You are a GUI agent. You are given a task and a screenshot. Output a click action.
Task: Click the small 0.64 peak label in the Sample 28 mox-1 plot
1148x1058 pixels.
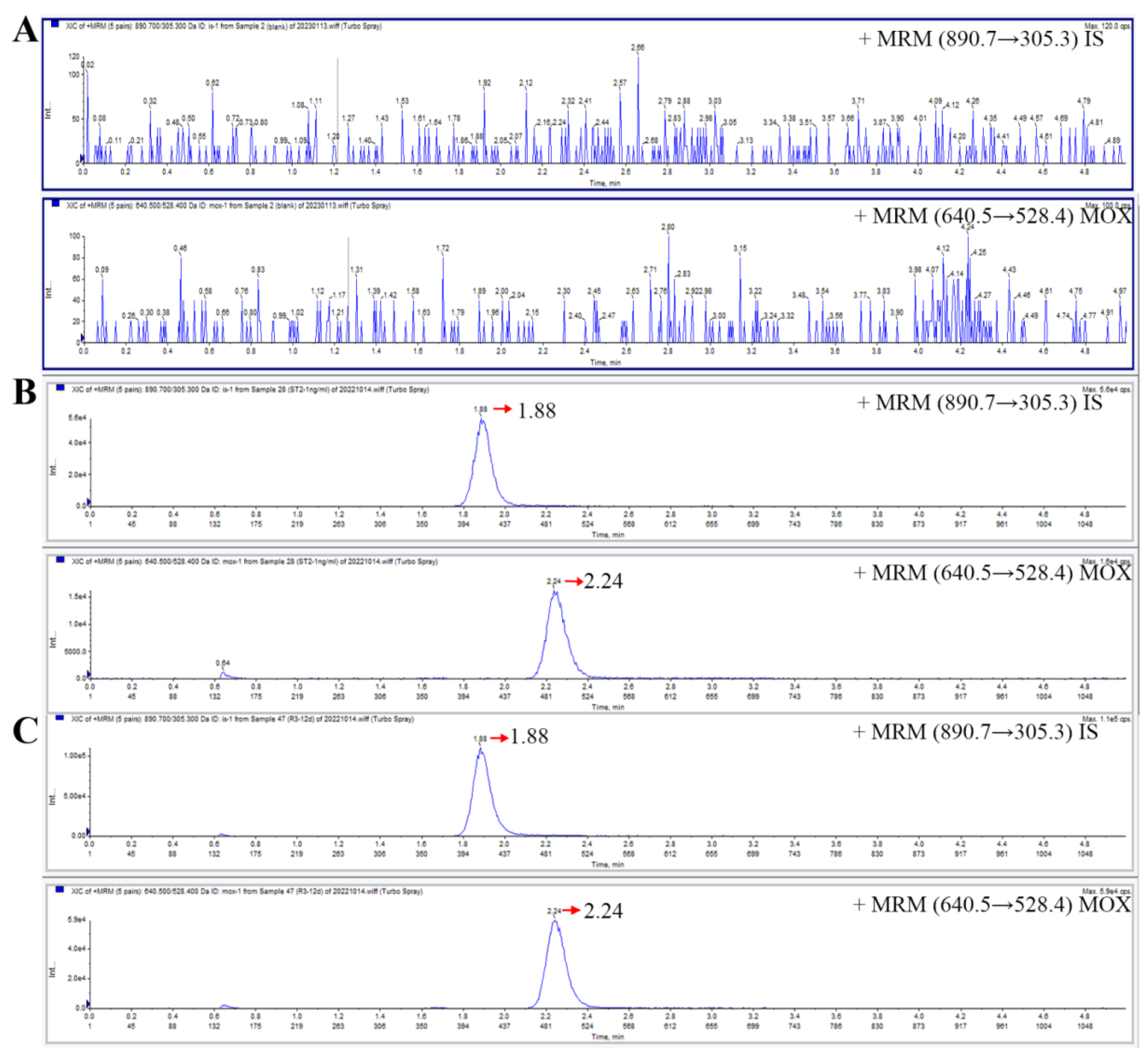point(223,663)
